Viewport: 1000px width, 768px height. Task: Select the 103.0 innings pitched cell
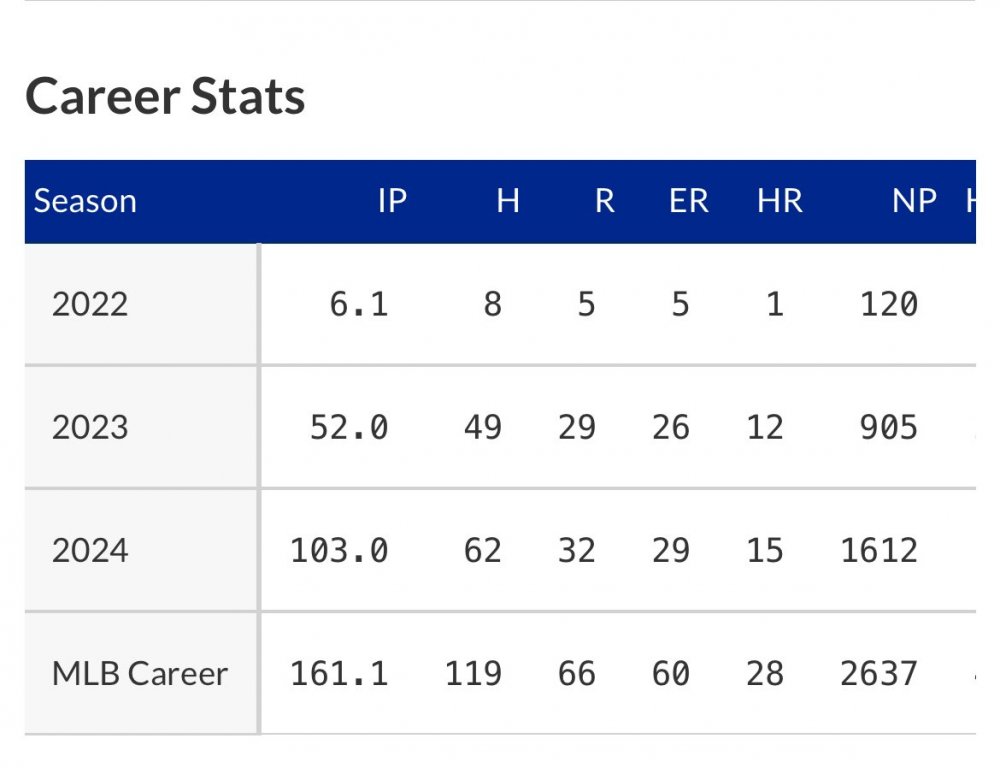point(339,550)
